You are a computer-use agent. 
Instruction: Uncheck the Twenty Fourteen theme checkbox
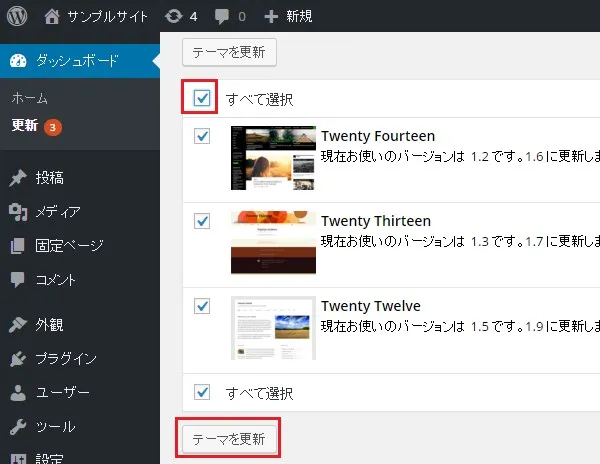click(x=202, y=136)
